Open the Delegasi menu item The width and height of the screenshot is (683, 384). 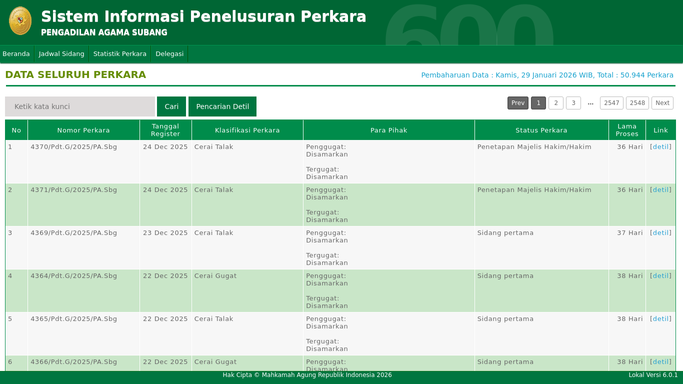click(169, 54)
